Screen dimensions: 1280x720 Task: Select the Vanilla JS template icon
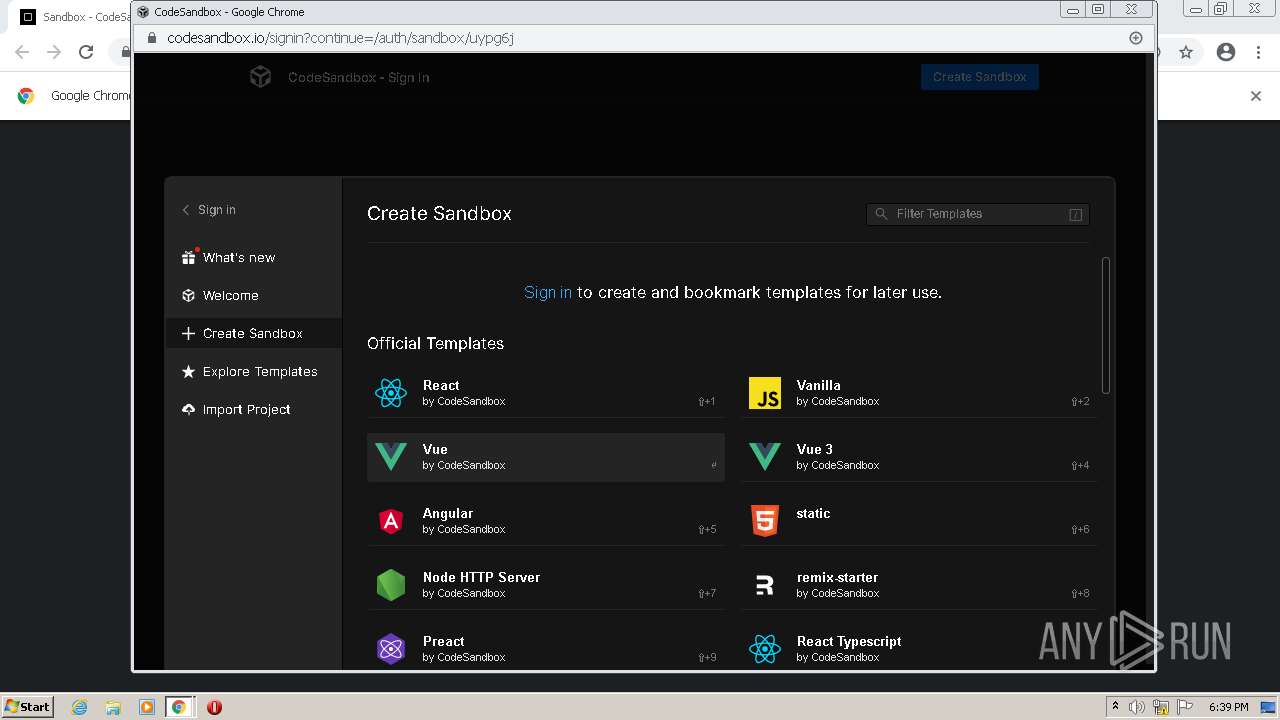765,393
